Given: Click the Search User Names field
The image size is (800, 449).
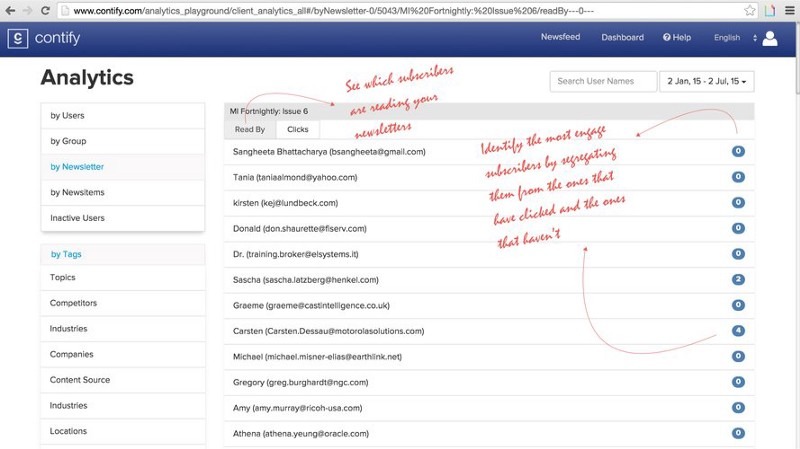Looking at the screenshot, I should pyautogui.click(x=603, y=81).
